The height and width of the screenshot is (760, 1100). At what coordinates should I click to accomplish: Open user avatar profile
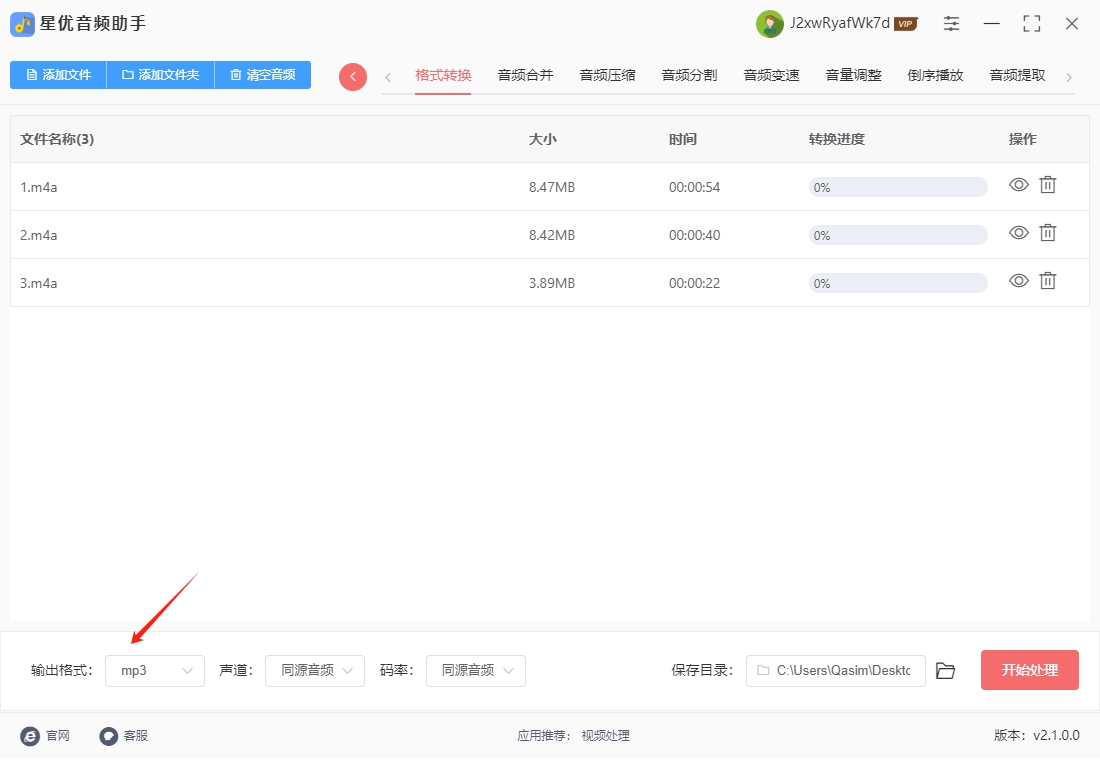pyautogui.click(x=770, y=25)
